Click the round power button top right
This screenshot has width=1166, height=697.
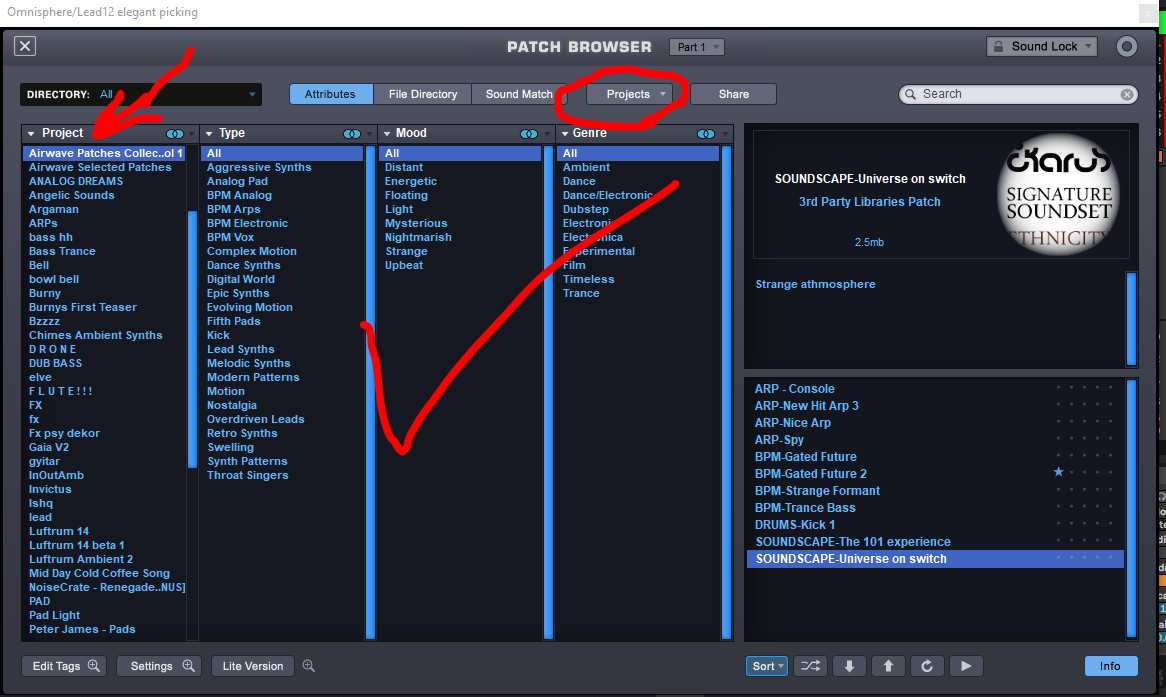point(1127,47)
